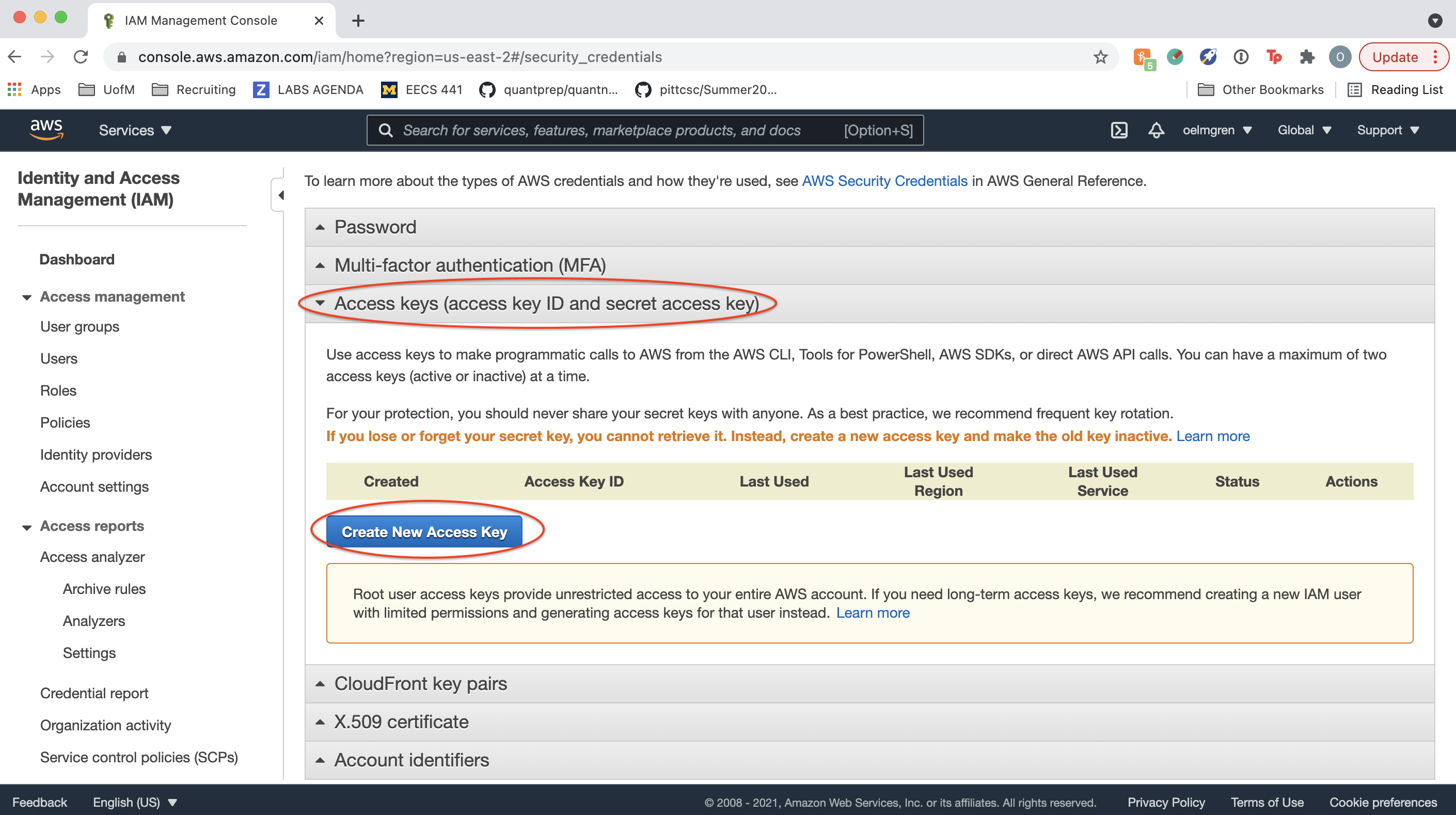Open the oelmgren account dropdown
This screenshot has width=1456, height=815.
pyautogui.click(x=1217, y=130)
